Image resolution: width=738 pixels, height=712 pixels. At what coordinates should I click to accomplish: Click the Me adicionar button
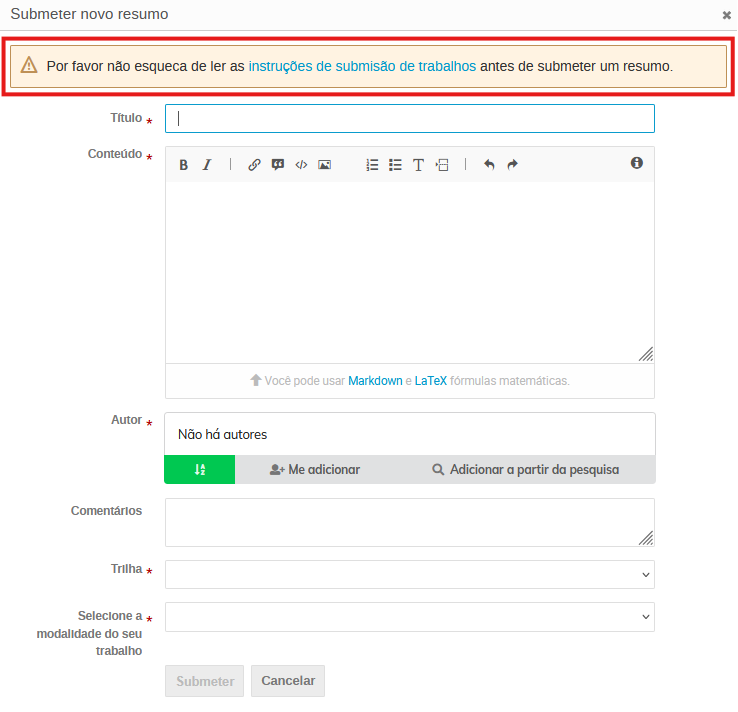coord(315,470)
